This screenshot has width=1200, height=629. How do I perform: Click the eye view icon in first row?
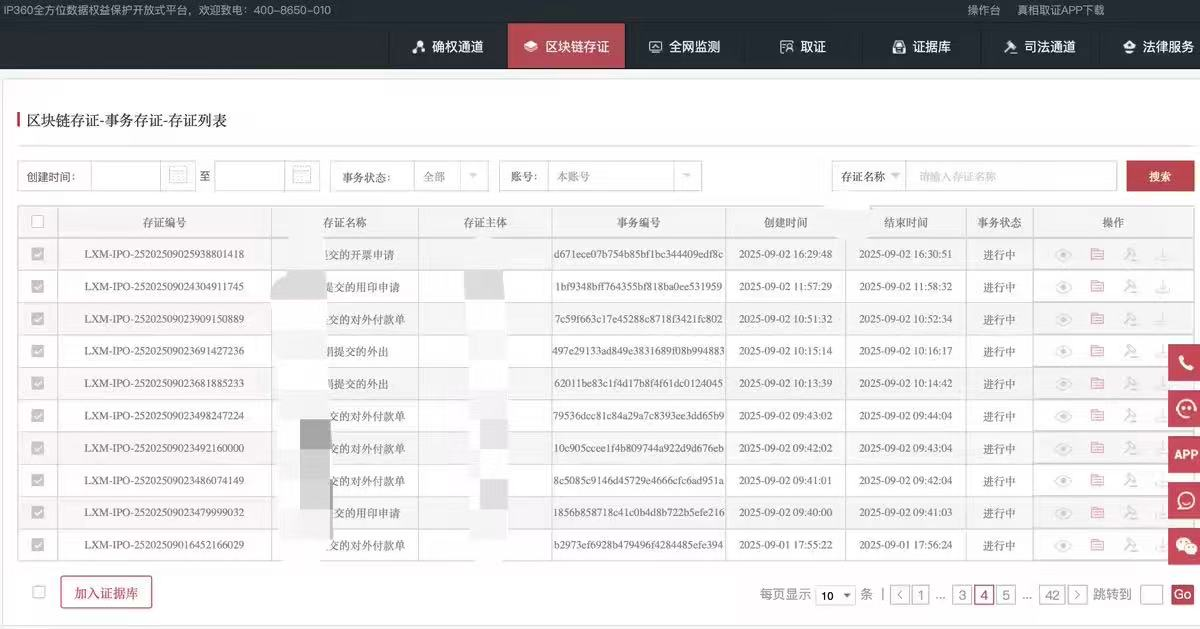pyautogui.click(x=1063, y=255)
